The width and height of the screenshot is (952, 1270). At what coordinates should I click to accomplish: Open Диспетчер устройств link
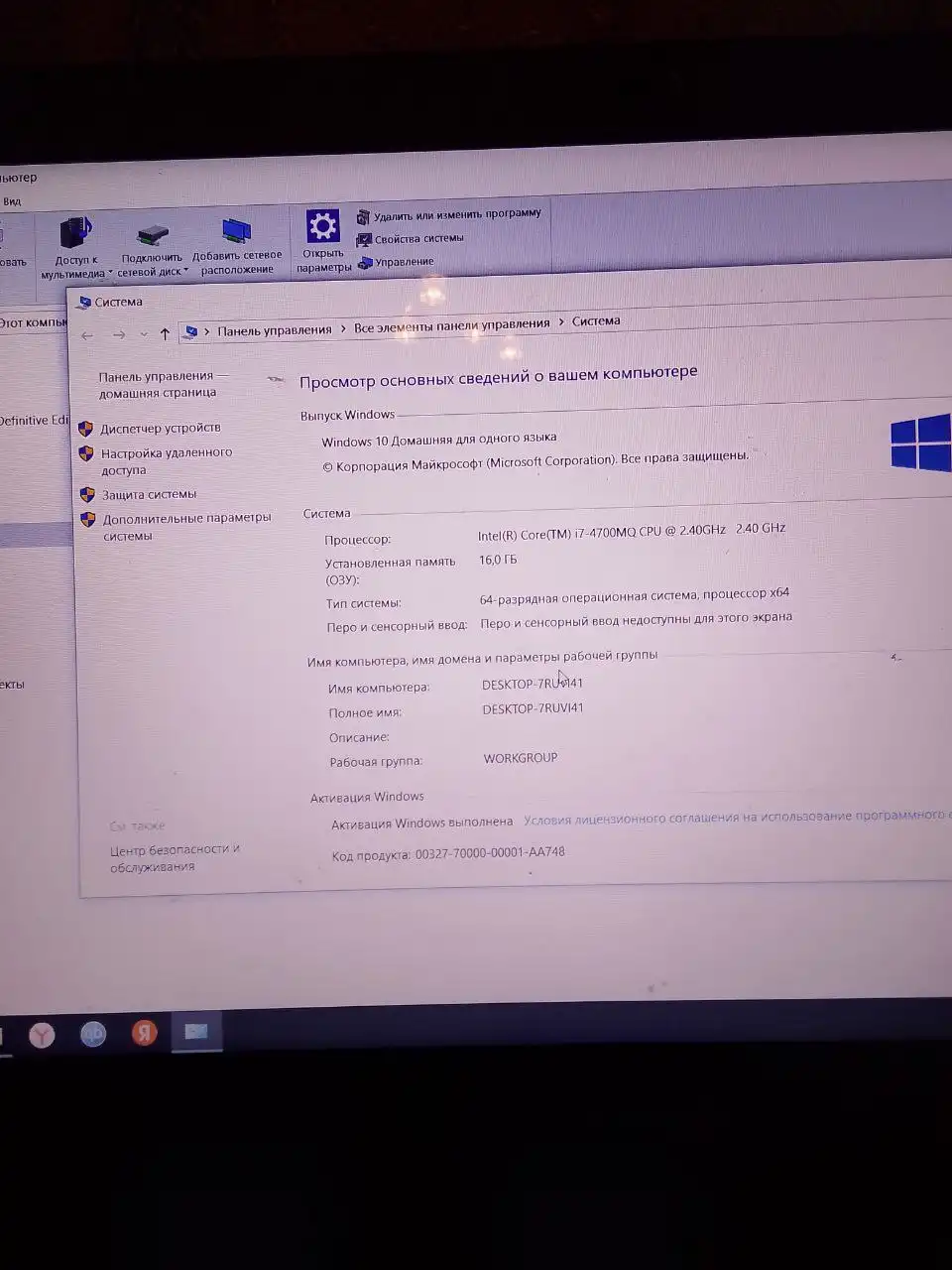coord(160,429)
